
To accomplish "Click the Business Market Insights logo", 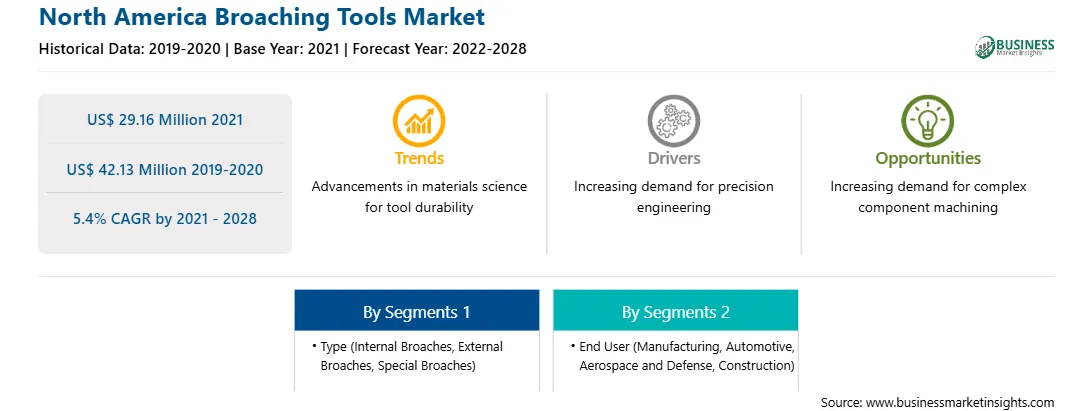I will coord(1014,47).
